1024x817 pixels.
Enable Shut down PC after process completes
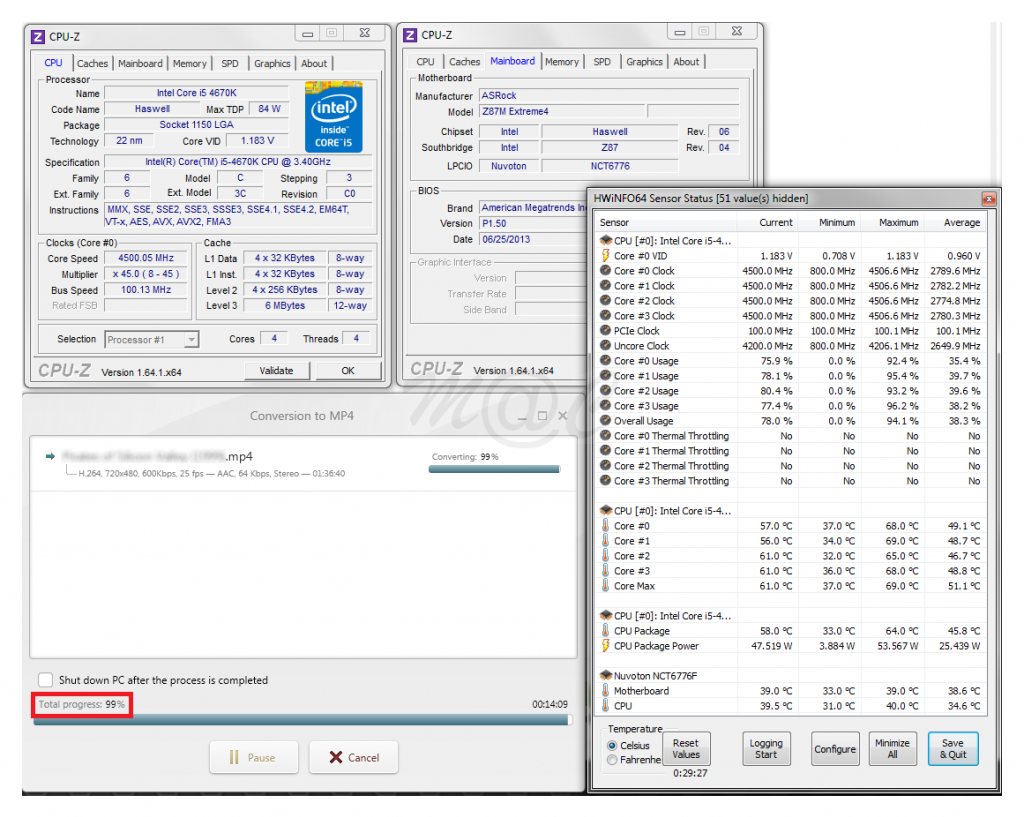tap(45, 680)
